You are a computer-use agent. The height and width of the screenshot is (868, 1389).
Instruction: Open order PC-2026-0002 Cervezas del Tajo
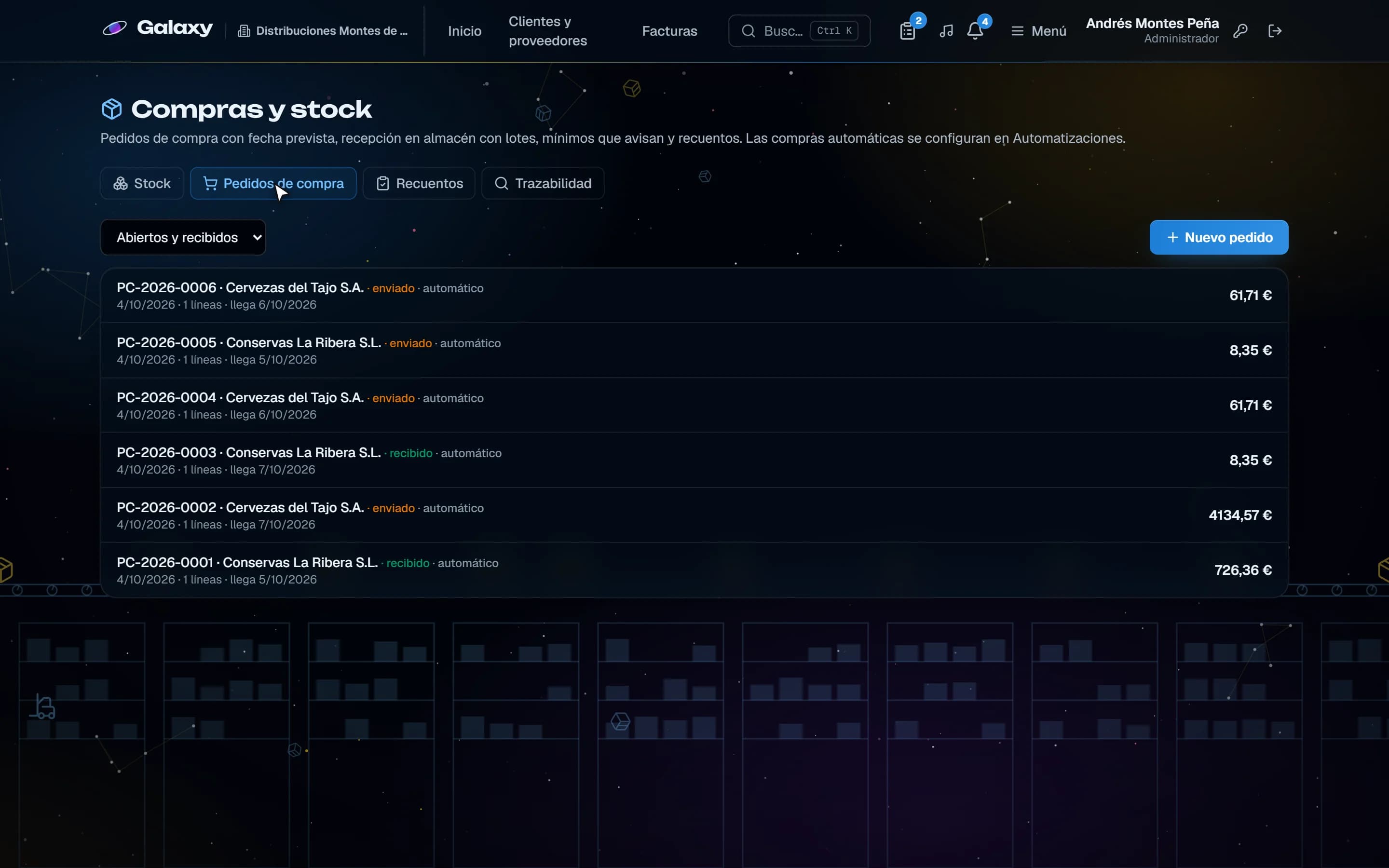[694, 515]
